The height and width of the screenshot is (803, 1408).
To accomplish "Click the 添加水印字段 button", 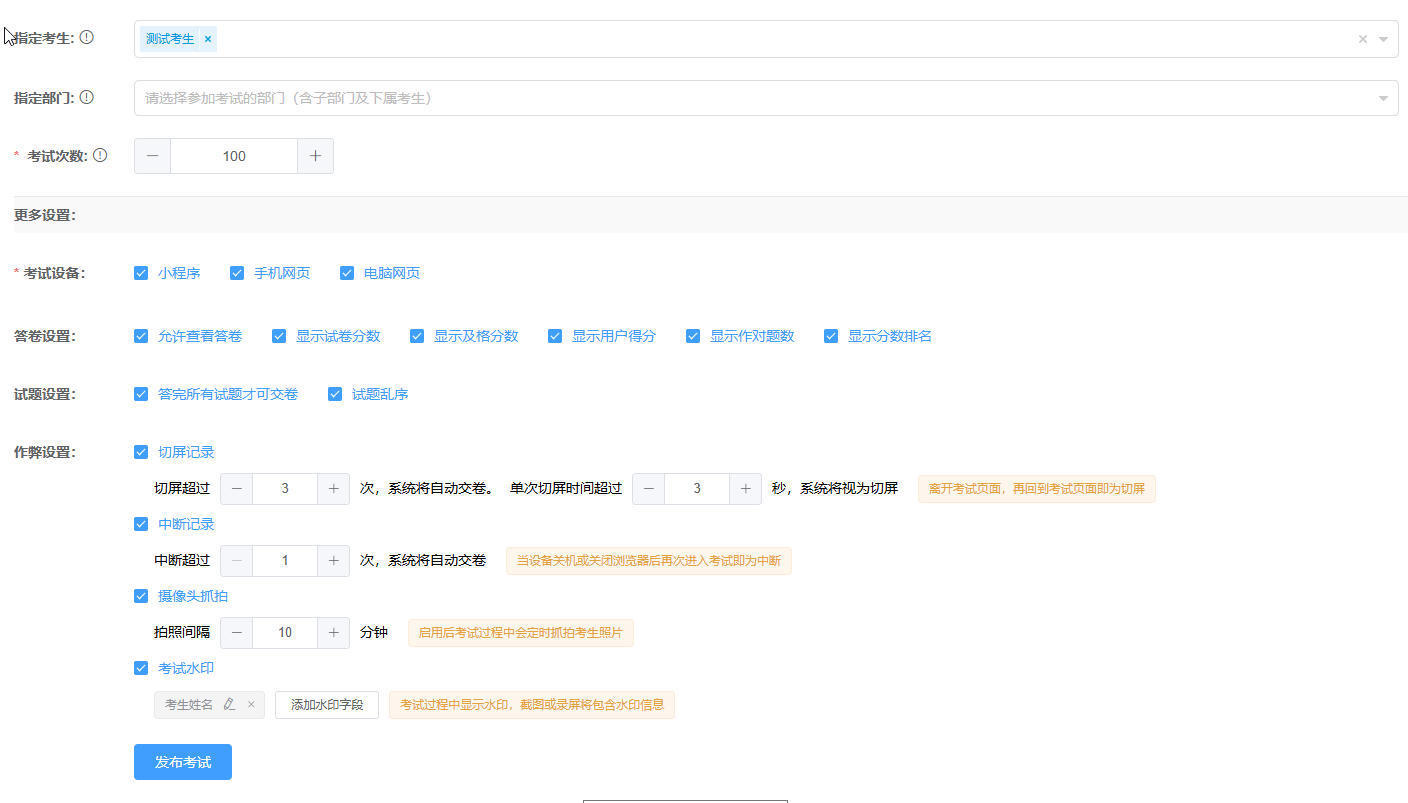I will pos(327,705).
